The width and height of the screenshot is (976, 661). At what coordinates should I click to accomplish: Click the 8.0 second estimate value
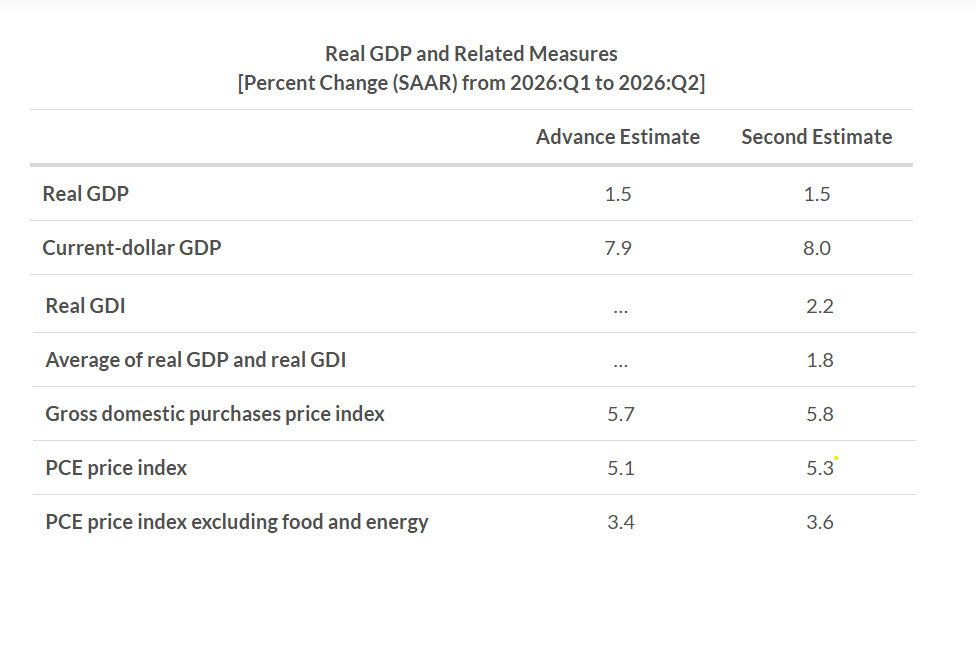click(x=817, y=248)
